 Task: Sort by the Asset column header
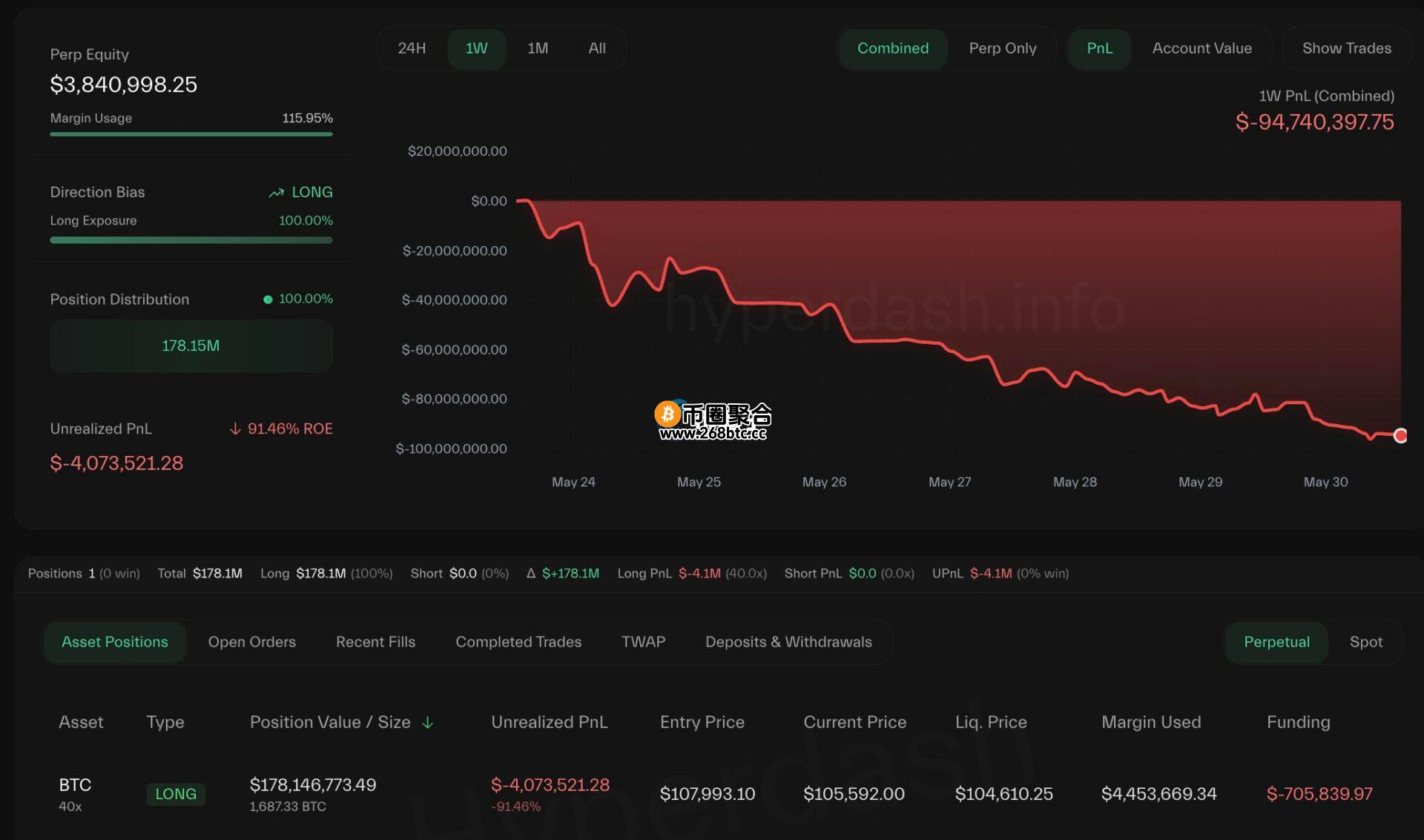click(81, 722)
